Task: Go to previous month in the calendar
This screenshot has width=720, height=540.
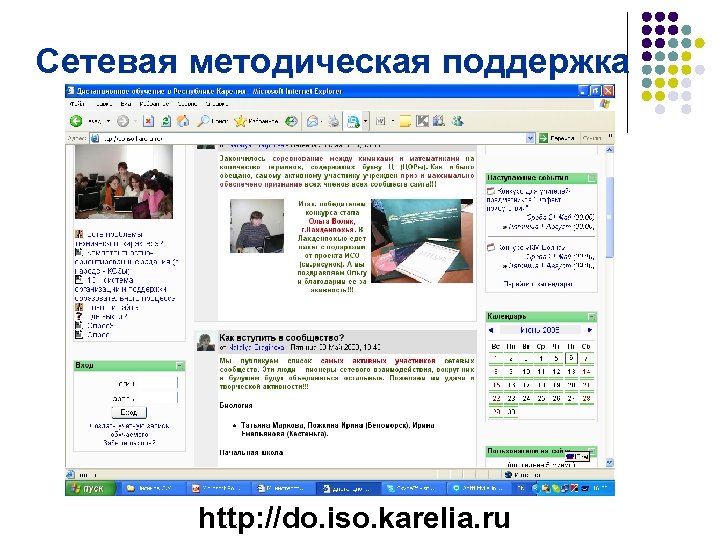Action: click(x=491, y=330)
